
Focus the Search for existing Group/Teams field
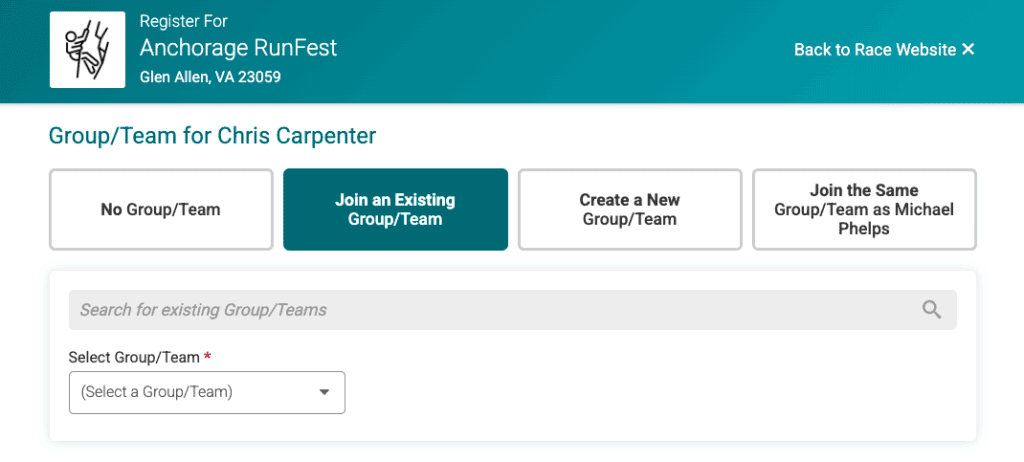[x=490, y=310]
